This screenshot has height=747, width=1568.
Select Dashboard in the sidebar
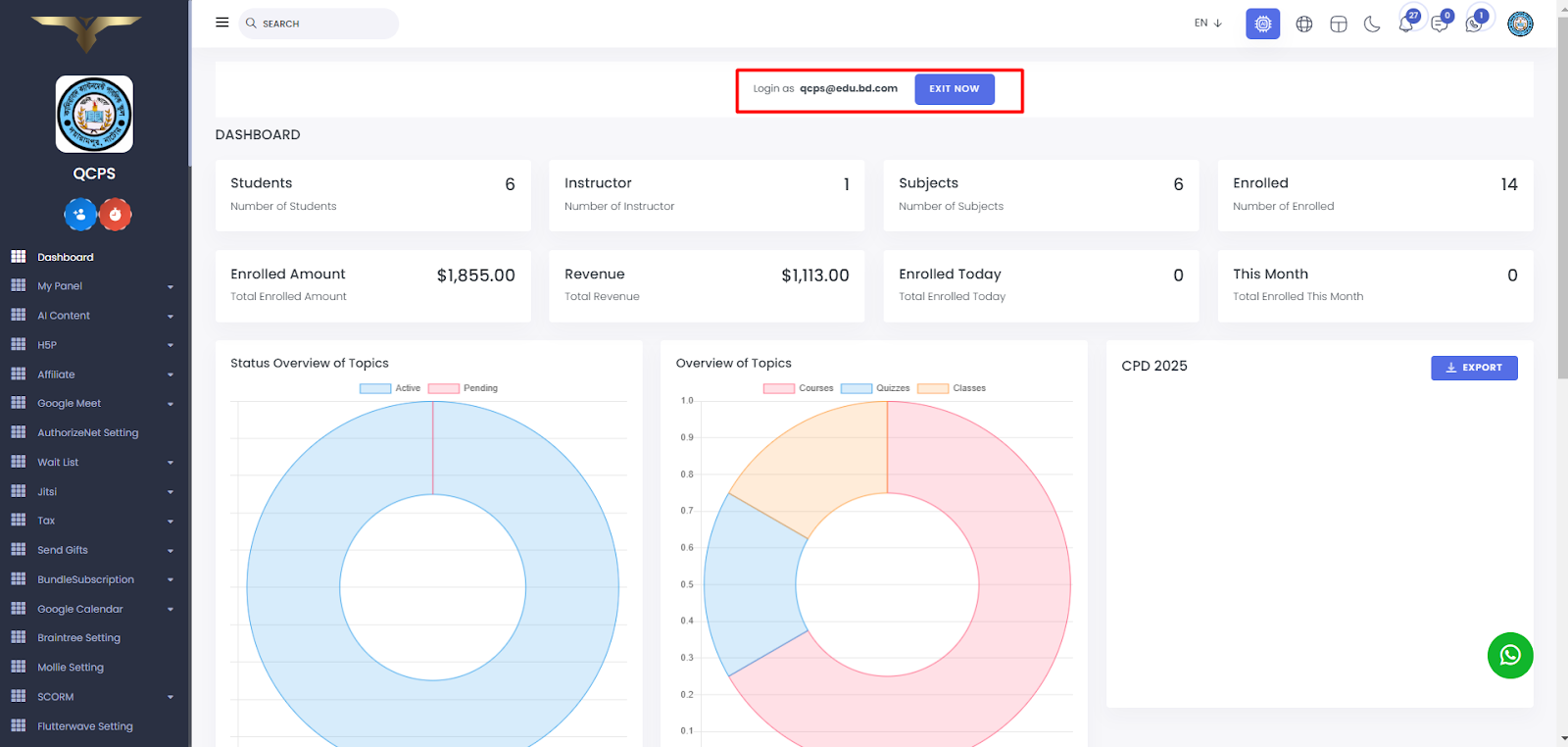click(x=66, y=257)
